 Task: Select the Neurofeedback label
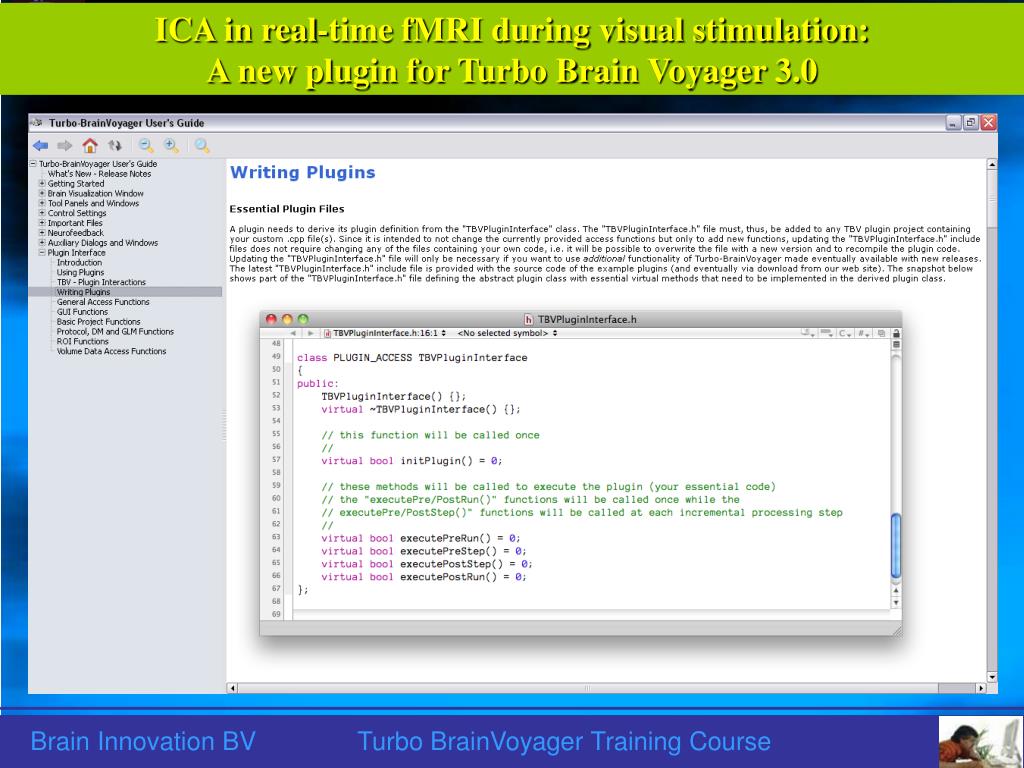click(x=76, y=232)
